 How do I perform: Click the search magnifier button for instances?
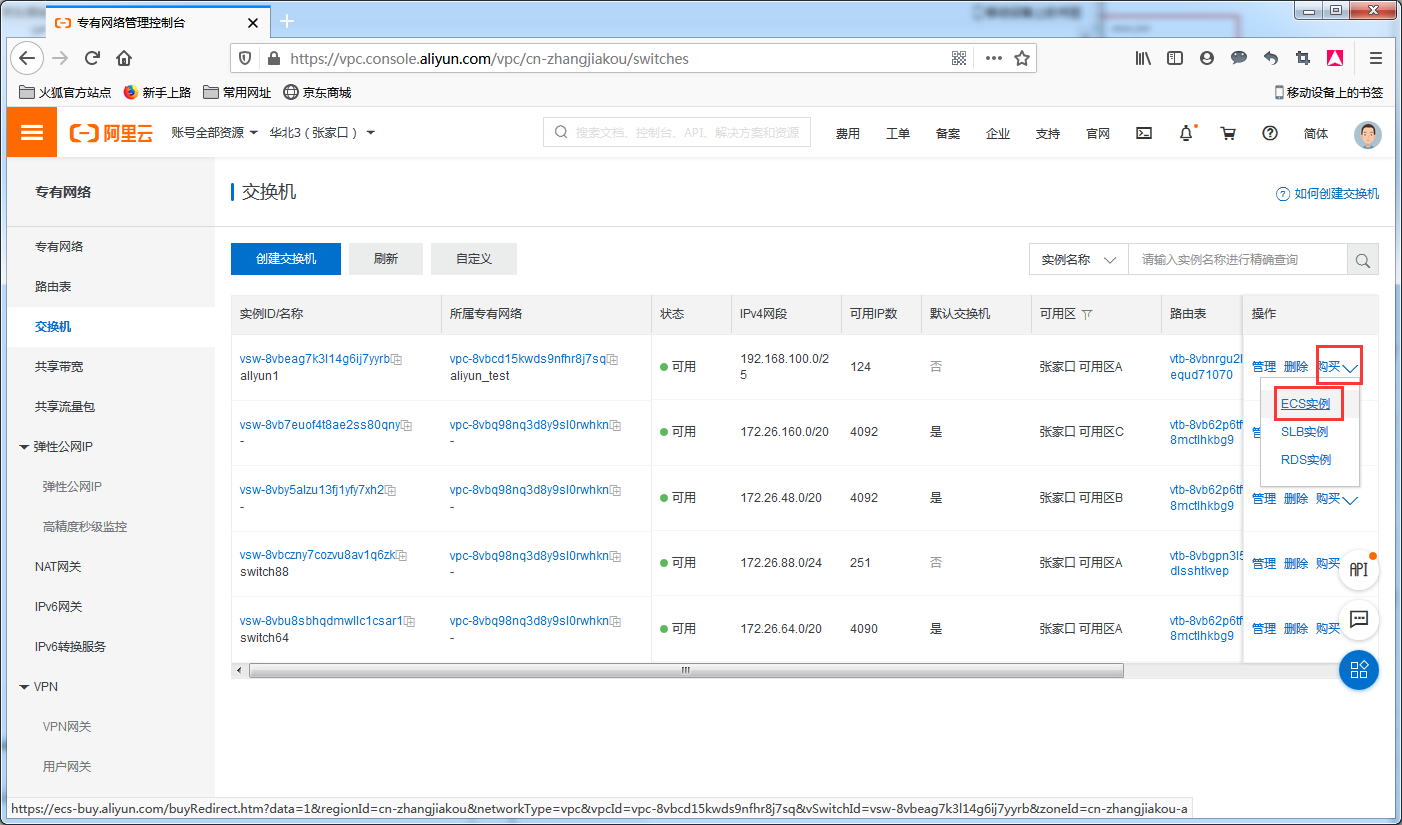(x=1362, y=260)
